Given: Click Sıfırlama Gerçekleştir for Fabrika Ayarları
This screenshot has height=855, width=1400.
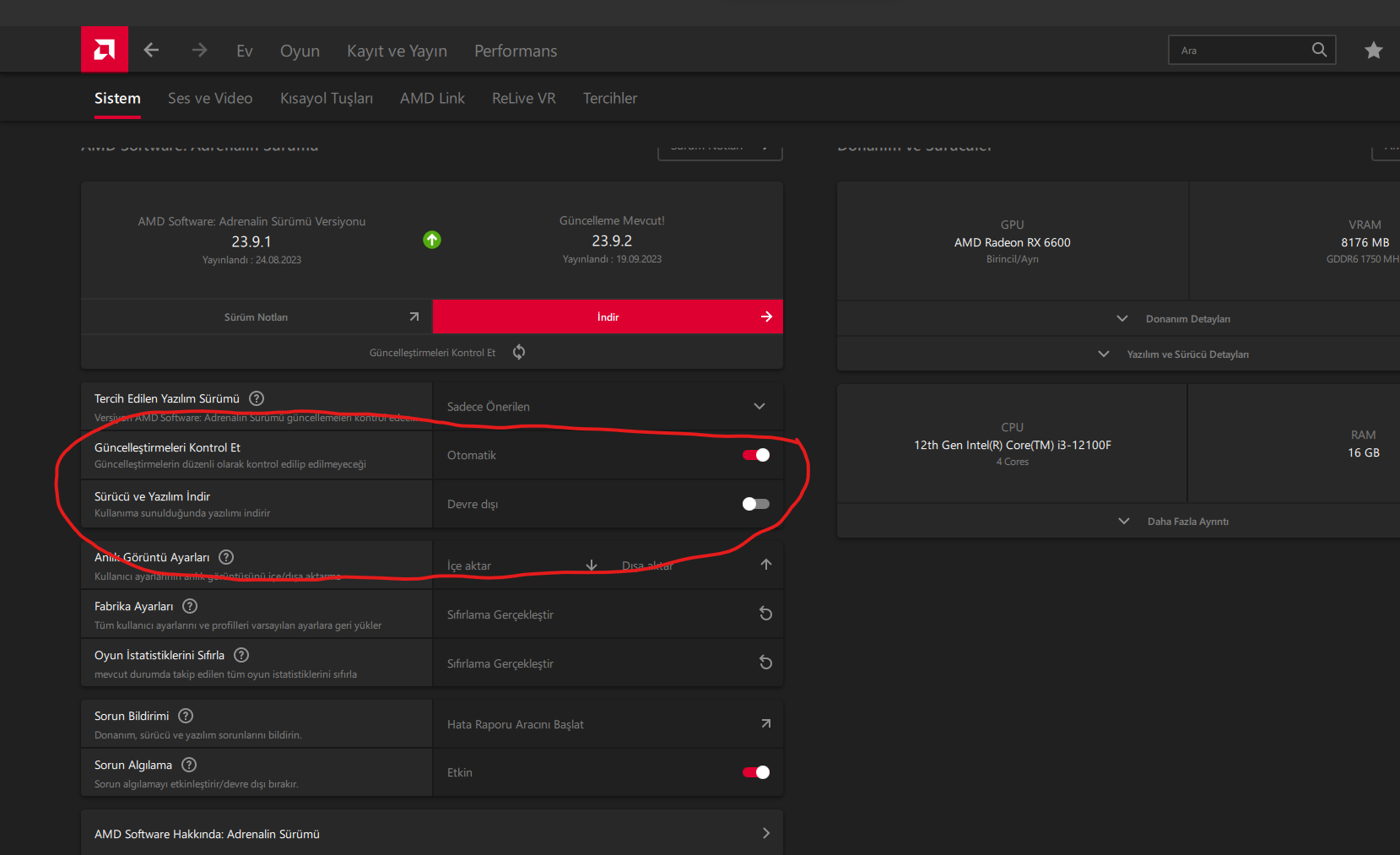Looking at the screenshot, I should (x=608, y=614).
